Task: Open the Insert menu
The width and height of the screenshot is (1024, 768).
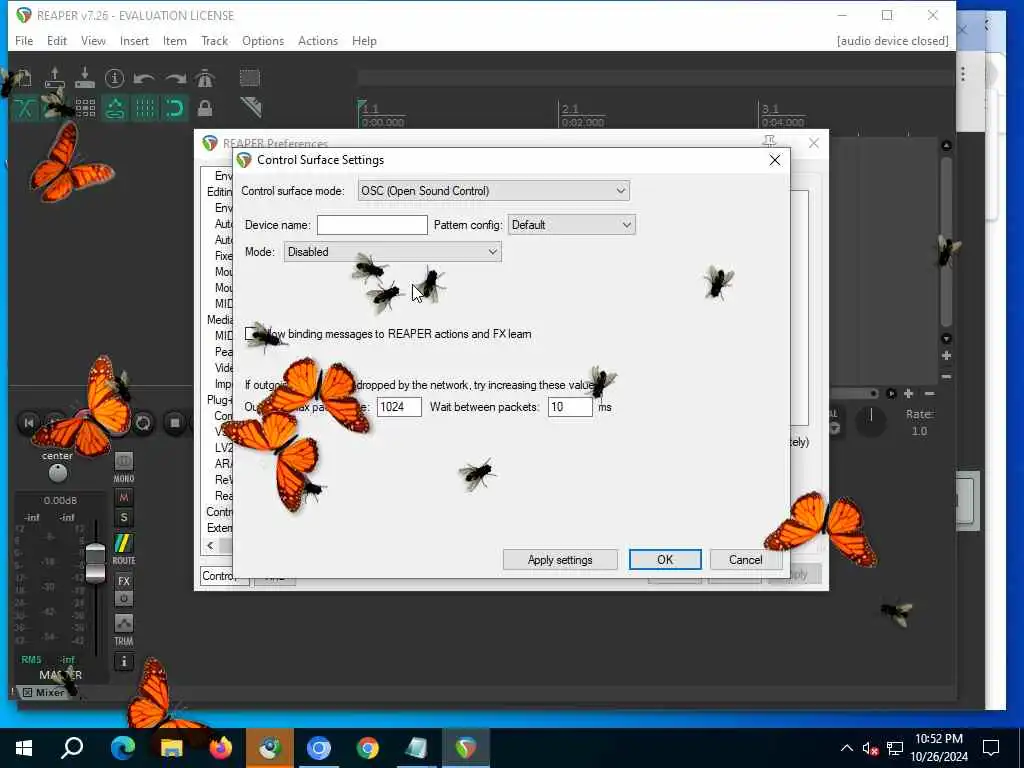Action: coord(134,40)
